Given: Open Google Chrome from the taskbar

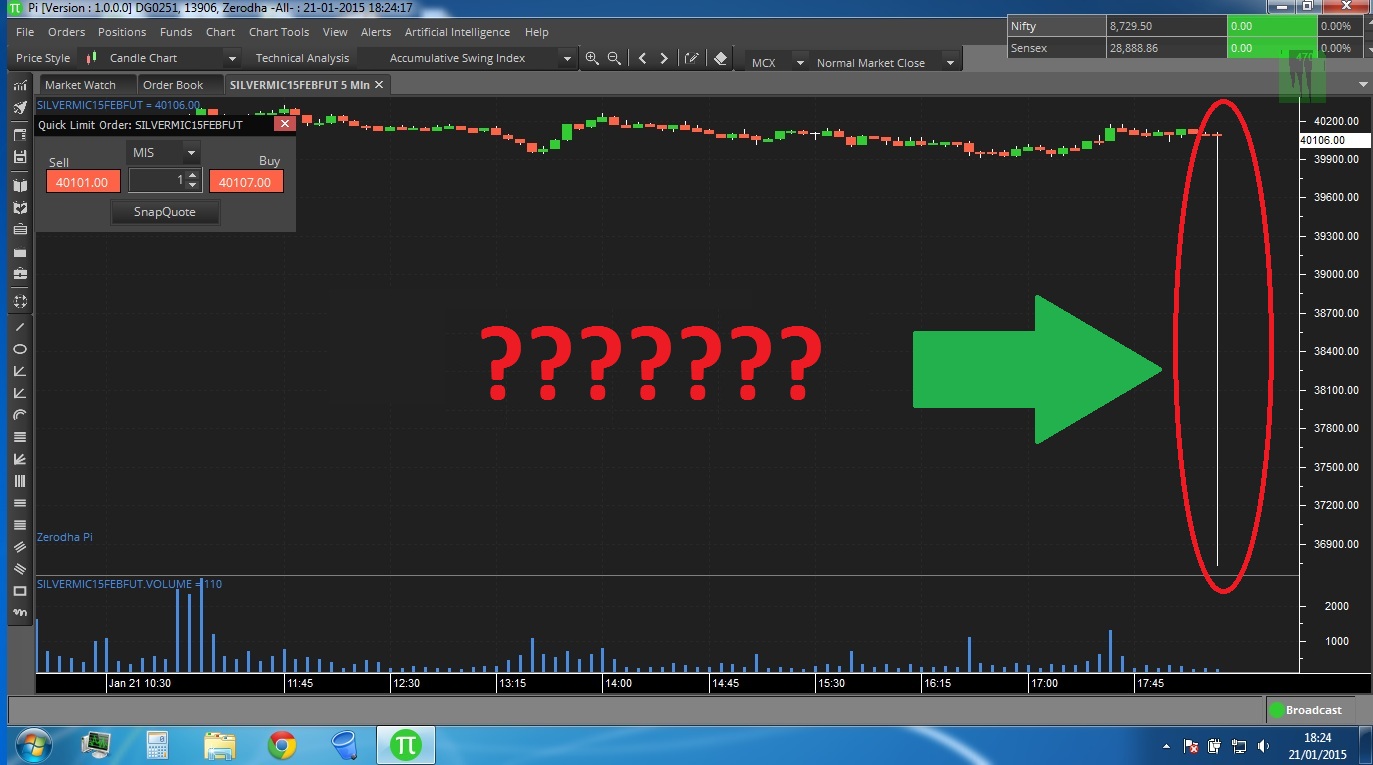Looking at the screenshot, I should coord(282,745).
